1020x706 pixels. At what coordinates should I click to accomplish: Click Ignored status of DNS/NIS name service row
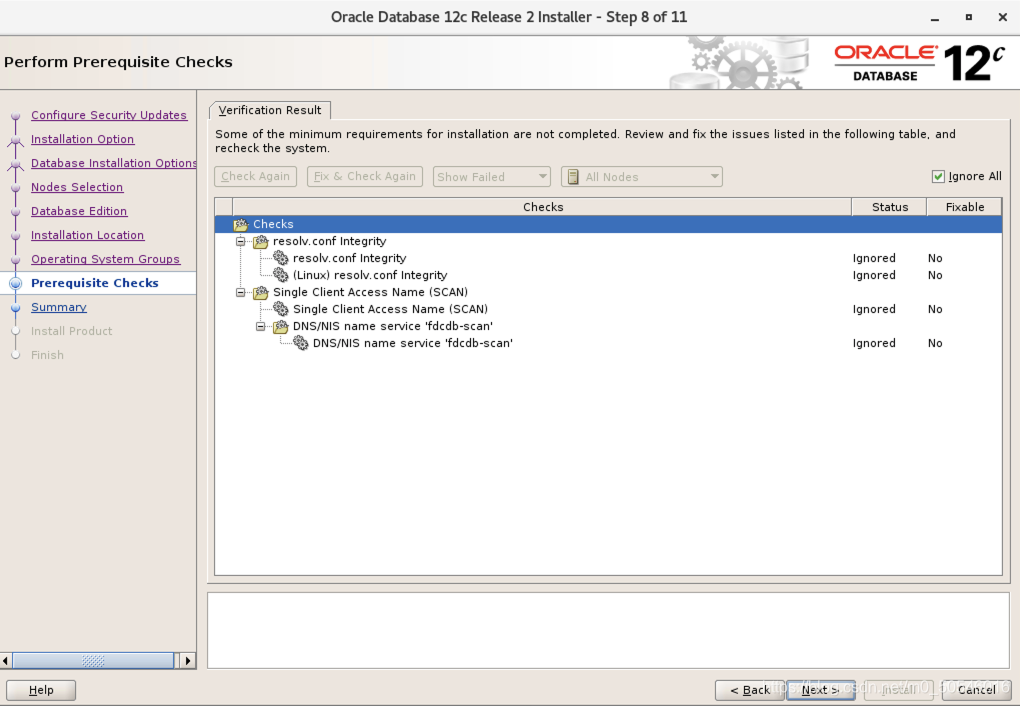point(874,343)
